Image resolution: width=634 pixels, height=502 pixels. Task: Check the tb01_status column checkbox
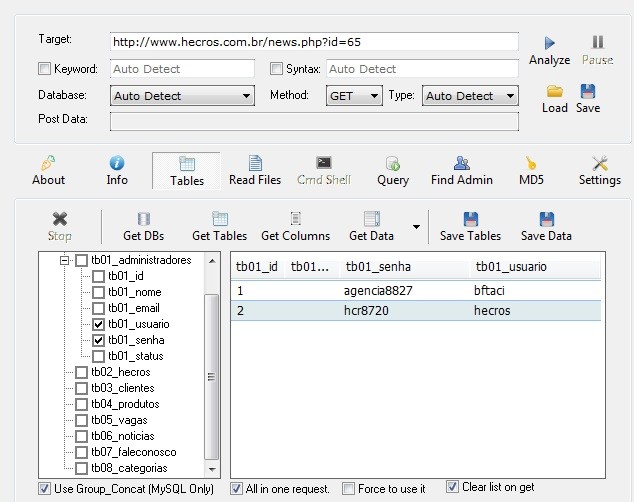point(98,356)
